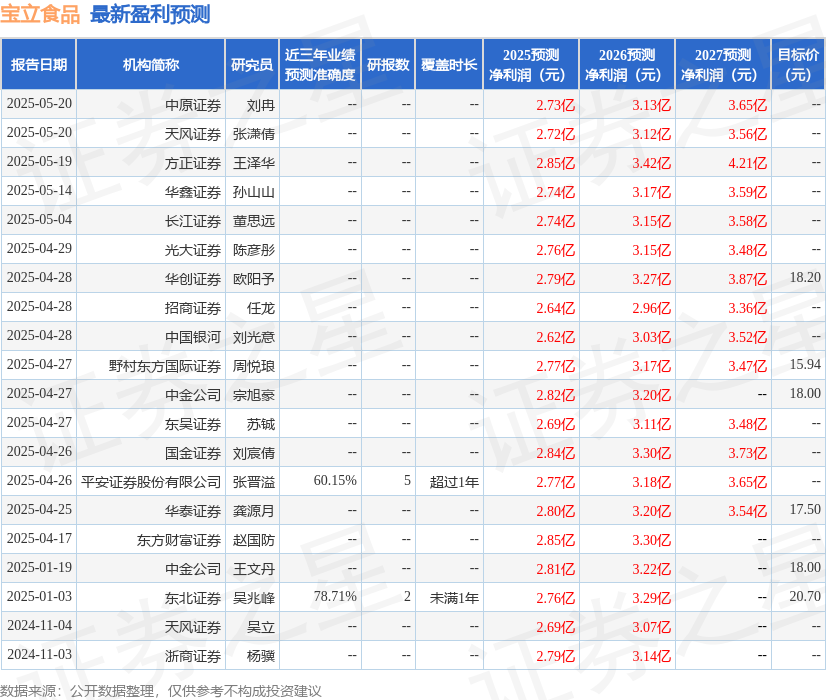Select analyst 孙山山
The width and height of the screenshot is (826, 700).
(254, 192)
